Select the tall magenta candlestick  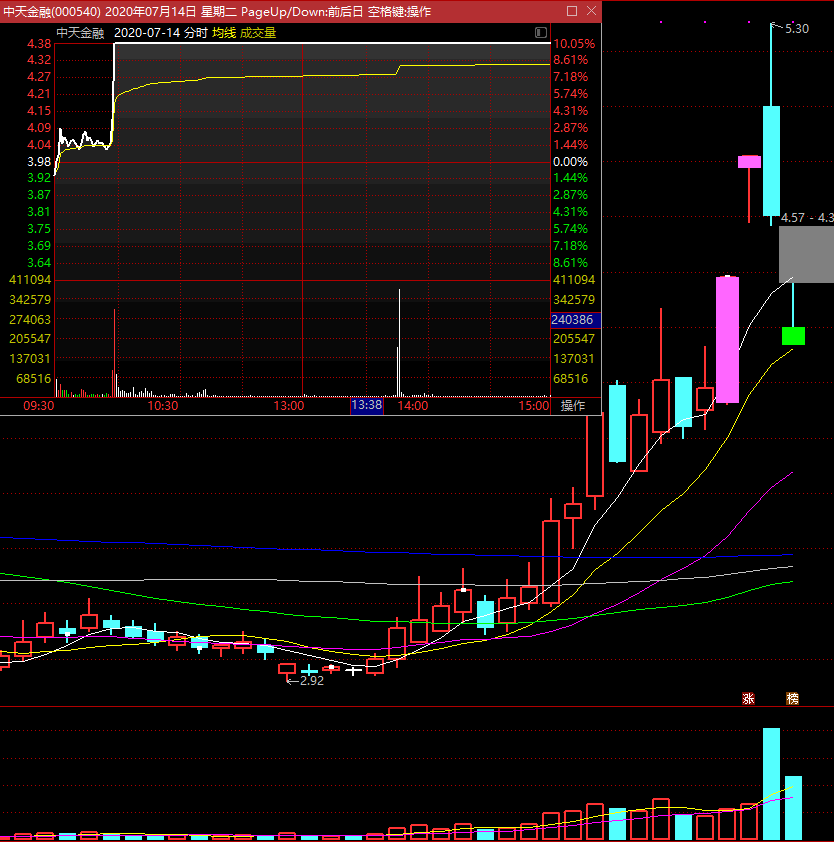727,339
